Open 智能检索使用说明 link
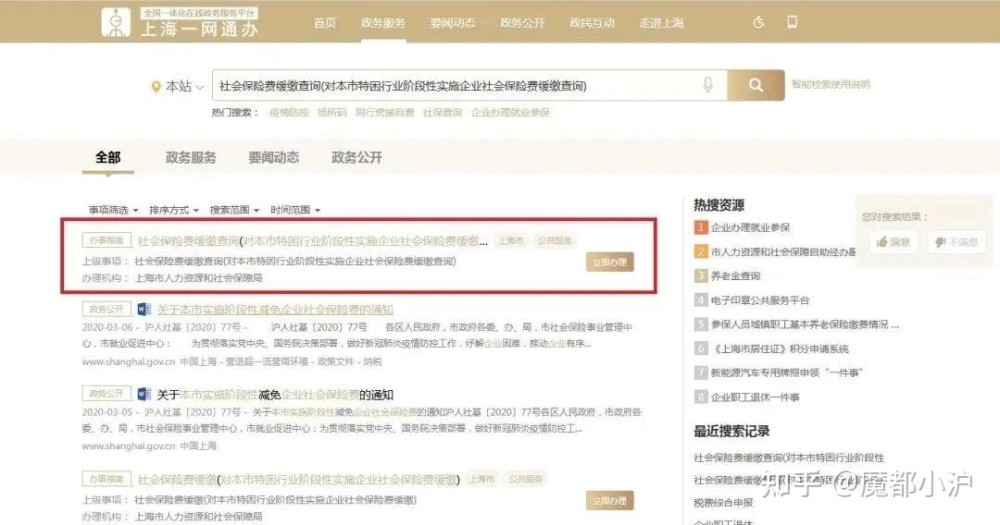The width and height of the screenshot is (1000, 525). [830, 84]
